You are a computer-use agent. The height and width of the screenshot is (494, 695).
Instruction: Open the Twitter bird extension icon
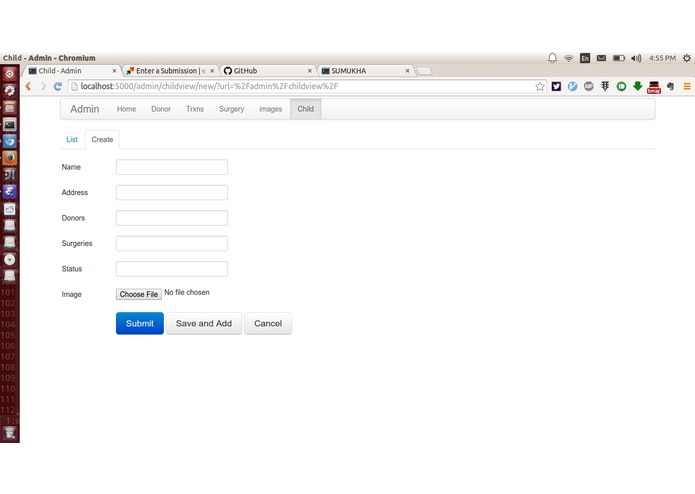[x=556, y=86]
